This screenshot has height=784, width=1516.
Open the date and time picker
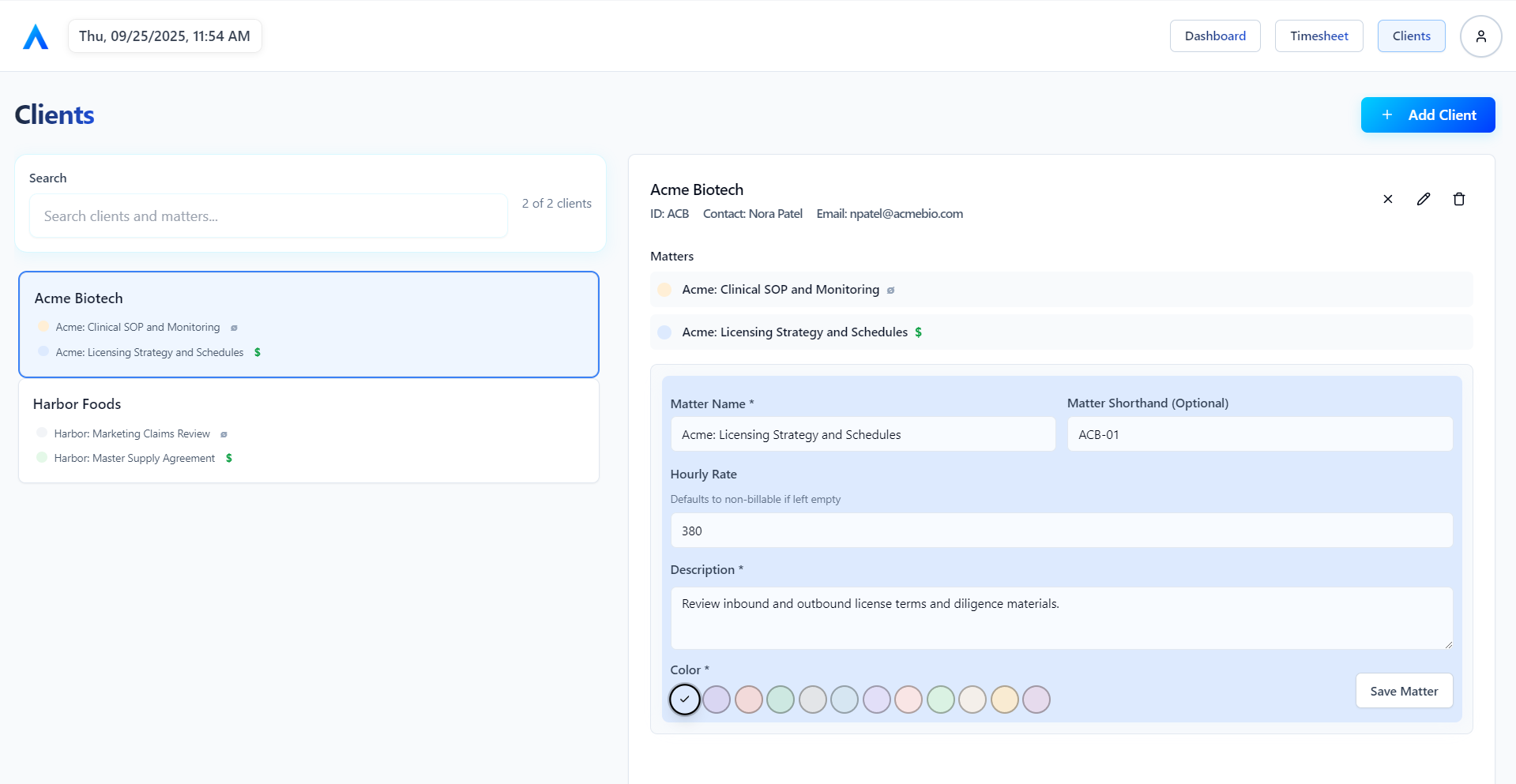click(164, 36)
